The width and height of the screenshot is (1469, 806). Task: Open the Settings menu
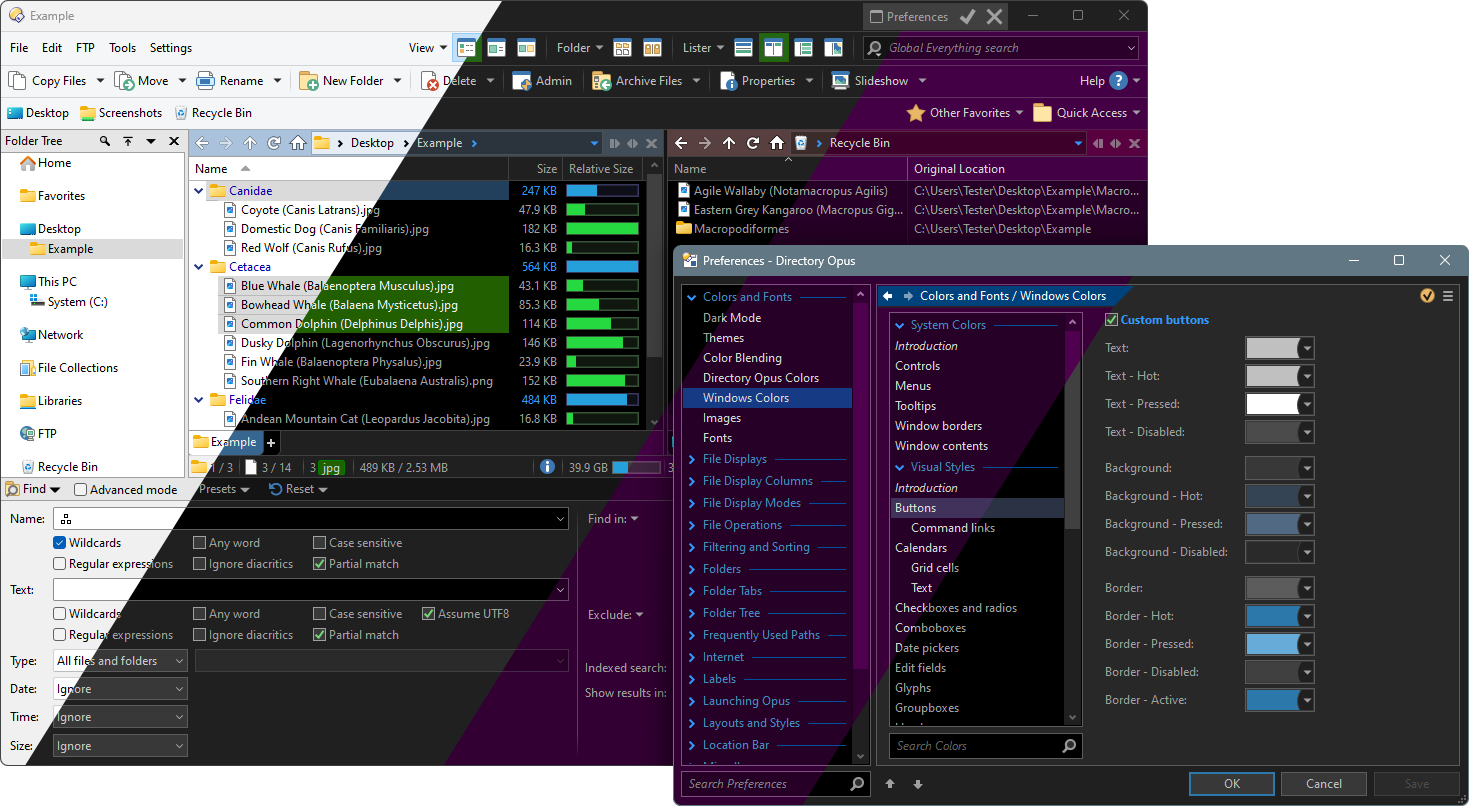pos(171,48)
